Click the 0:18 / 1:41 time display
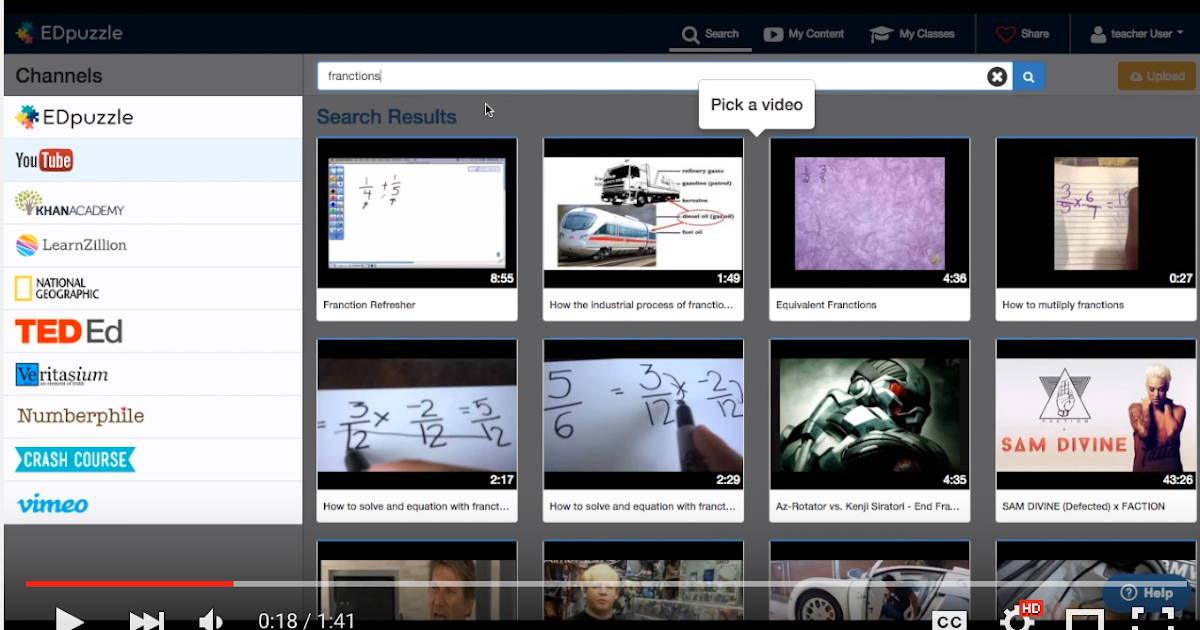 (x=307, y=621)
